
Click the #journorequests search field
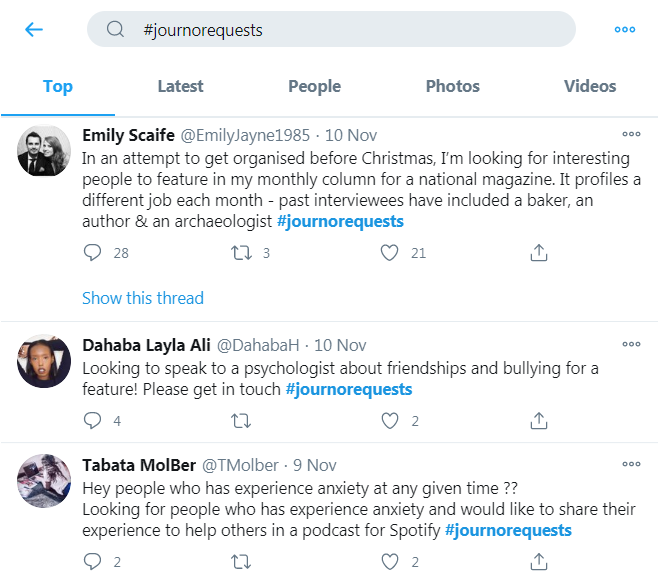coord(331,29)
